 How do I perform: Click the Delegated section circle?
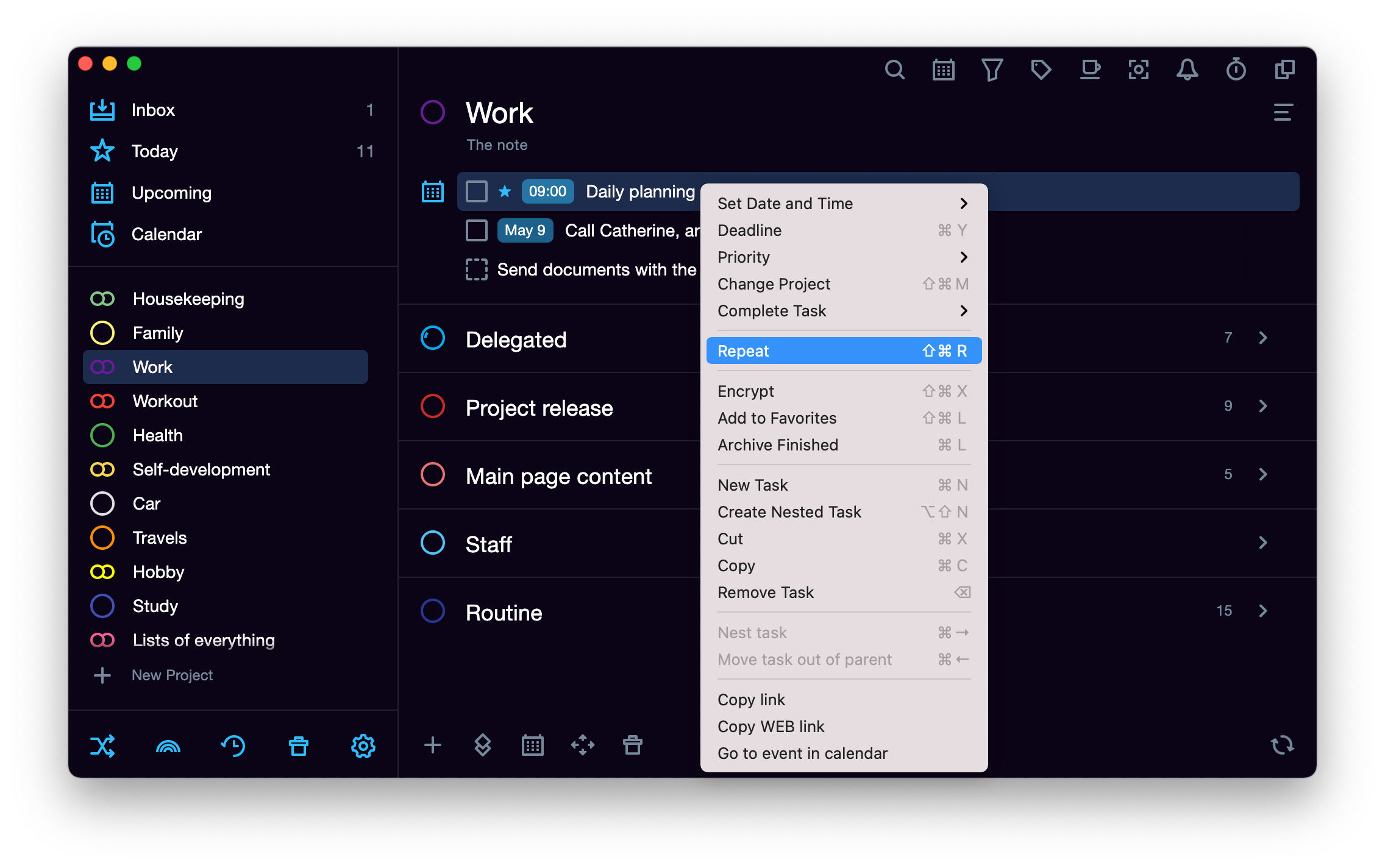click(x=432, y=338)
